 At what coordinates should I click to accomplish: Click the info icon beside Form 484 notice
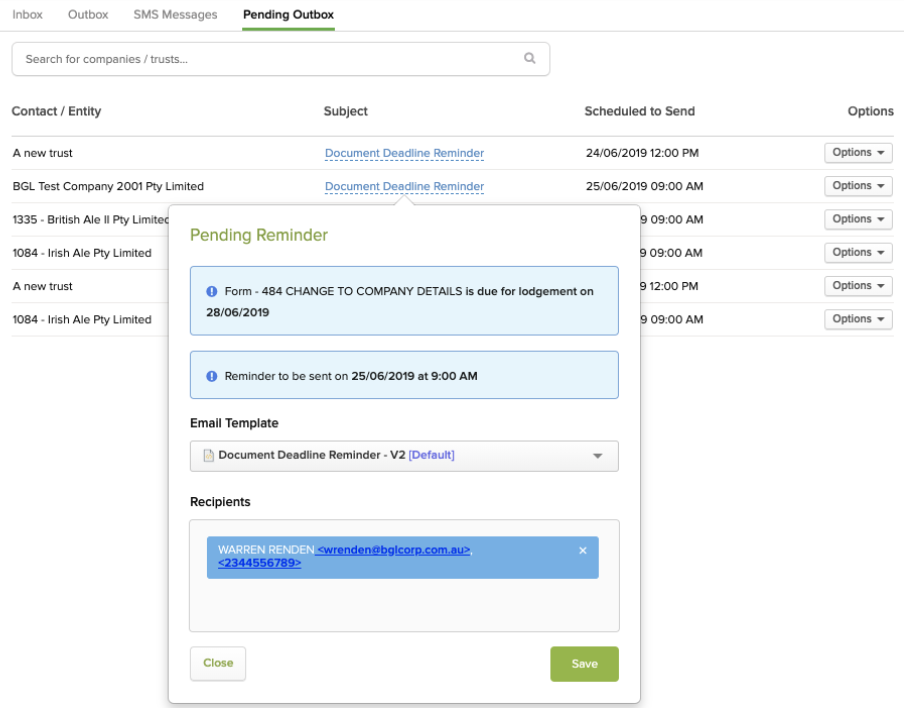click(211, 292)
